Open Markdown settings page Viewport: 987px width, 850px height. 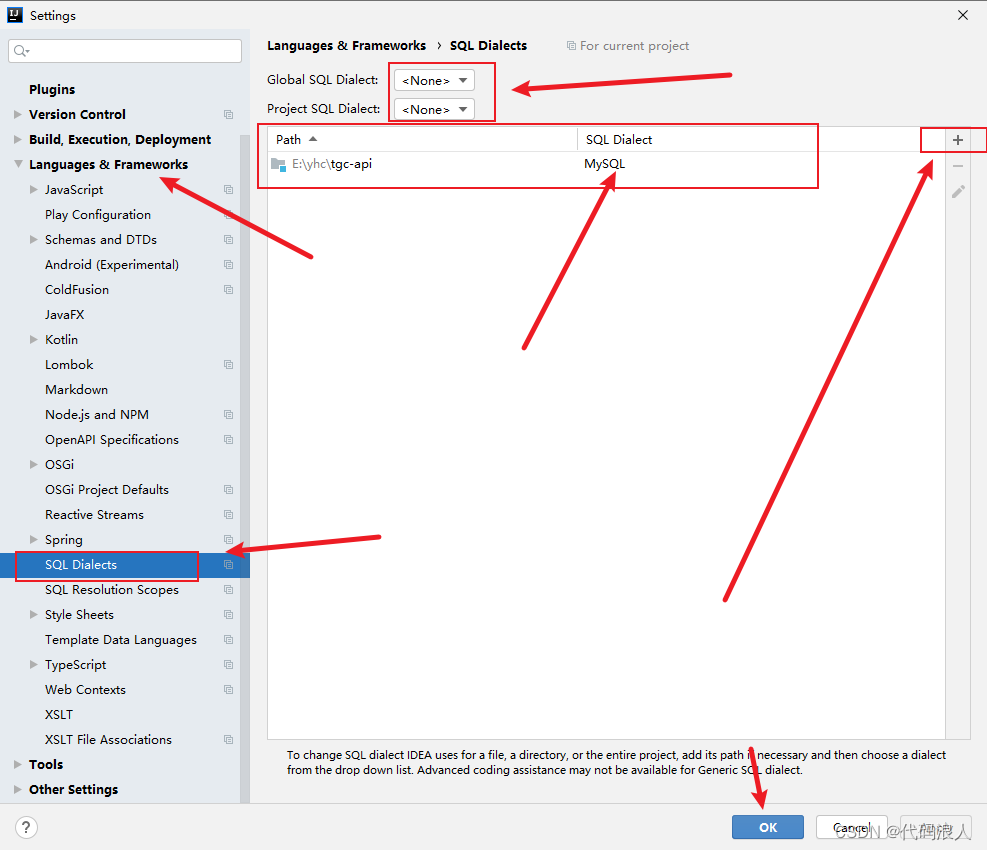coord(77,390)
